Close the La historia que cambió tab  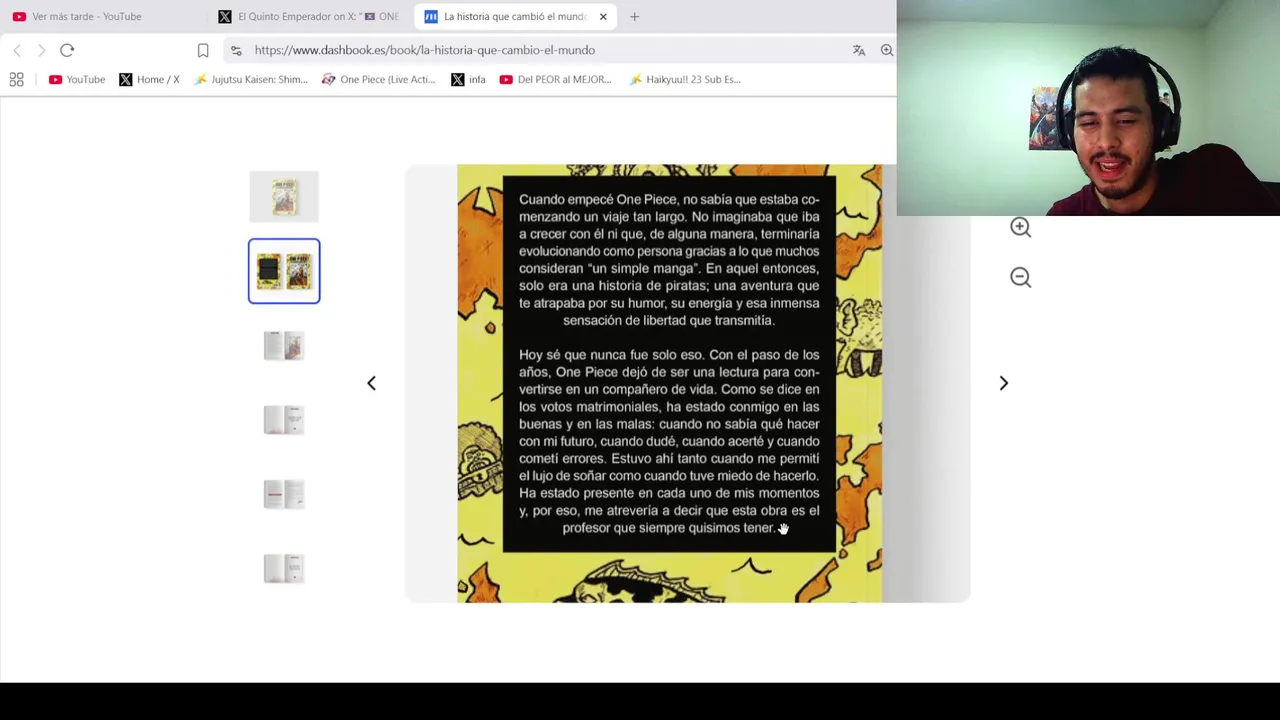point(603,16)
